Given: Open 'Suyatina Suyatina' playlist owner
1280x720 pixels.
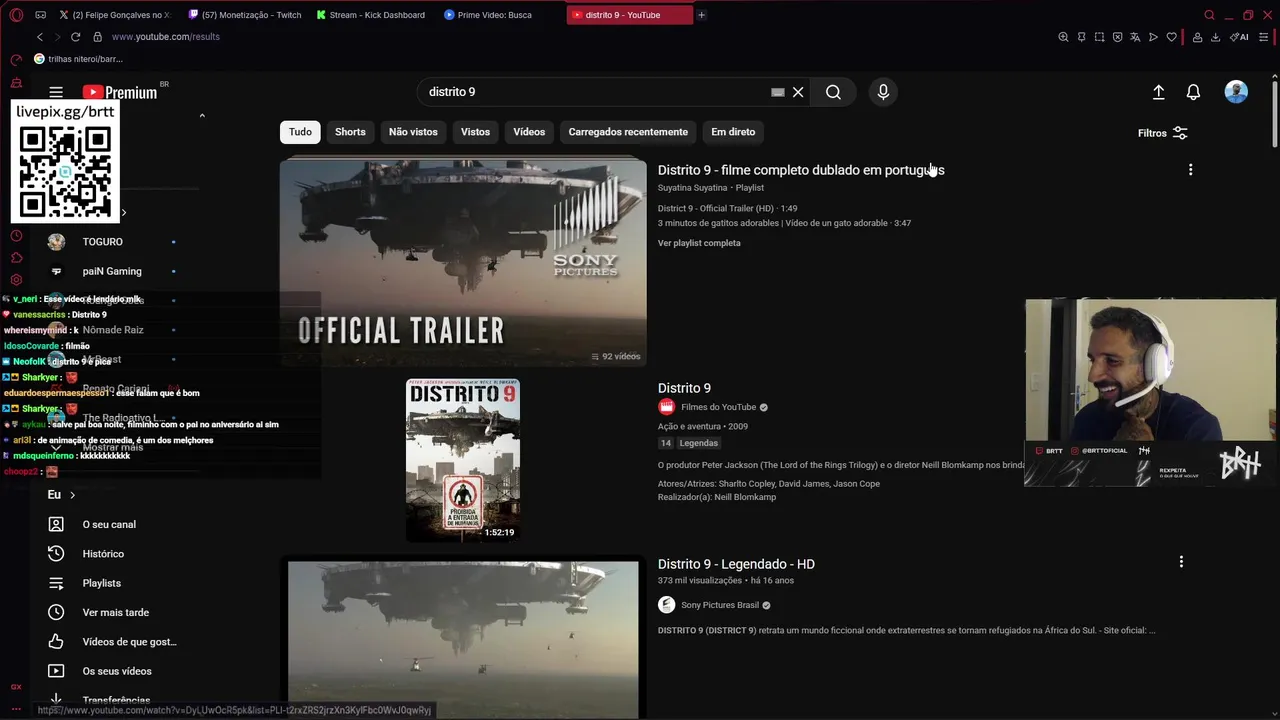Looking at the screenshot, I should [692, 188].
